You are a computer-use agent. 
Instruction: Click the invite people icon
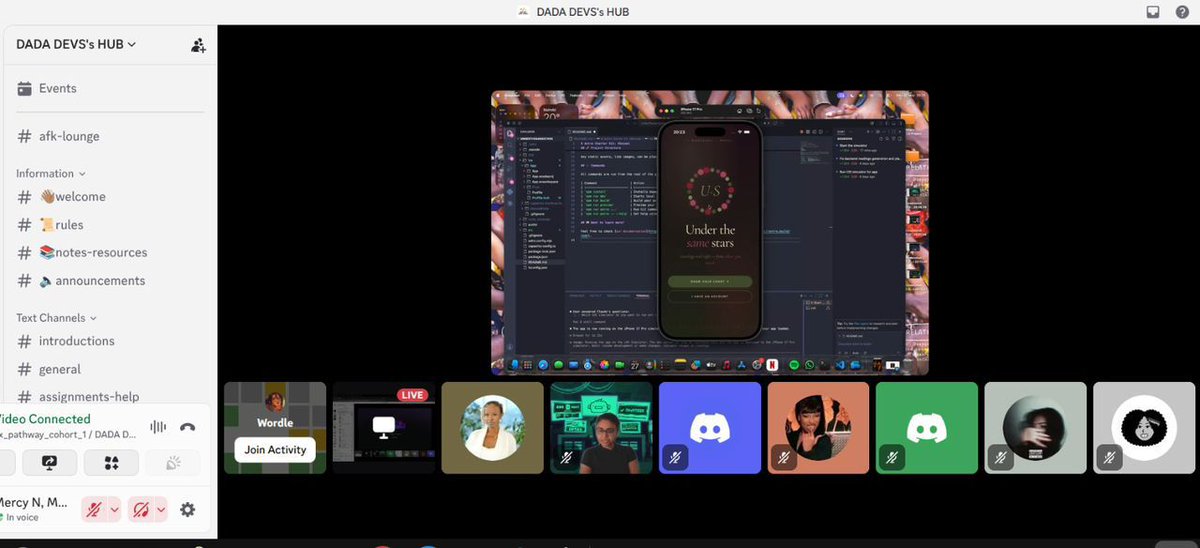click(198, 45)
